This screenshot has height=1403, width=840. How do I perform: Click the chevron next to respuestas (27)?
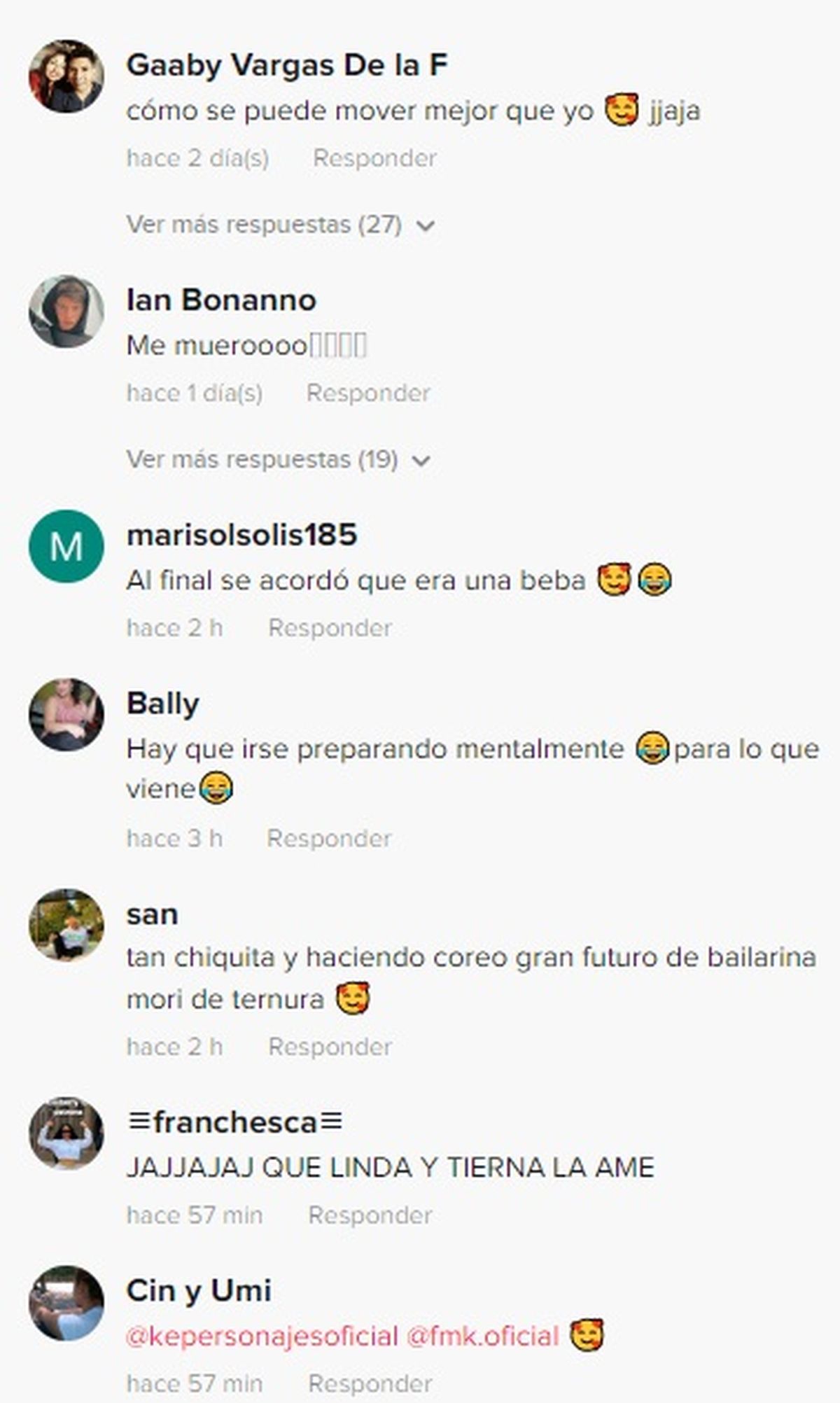(426, 226)
